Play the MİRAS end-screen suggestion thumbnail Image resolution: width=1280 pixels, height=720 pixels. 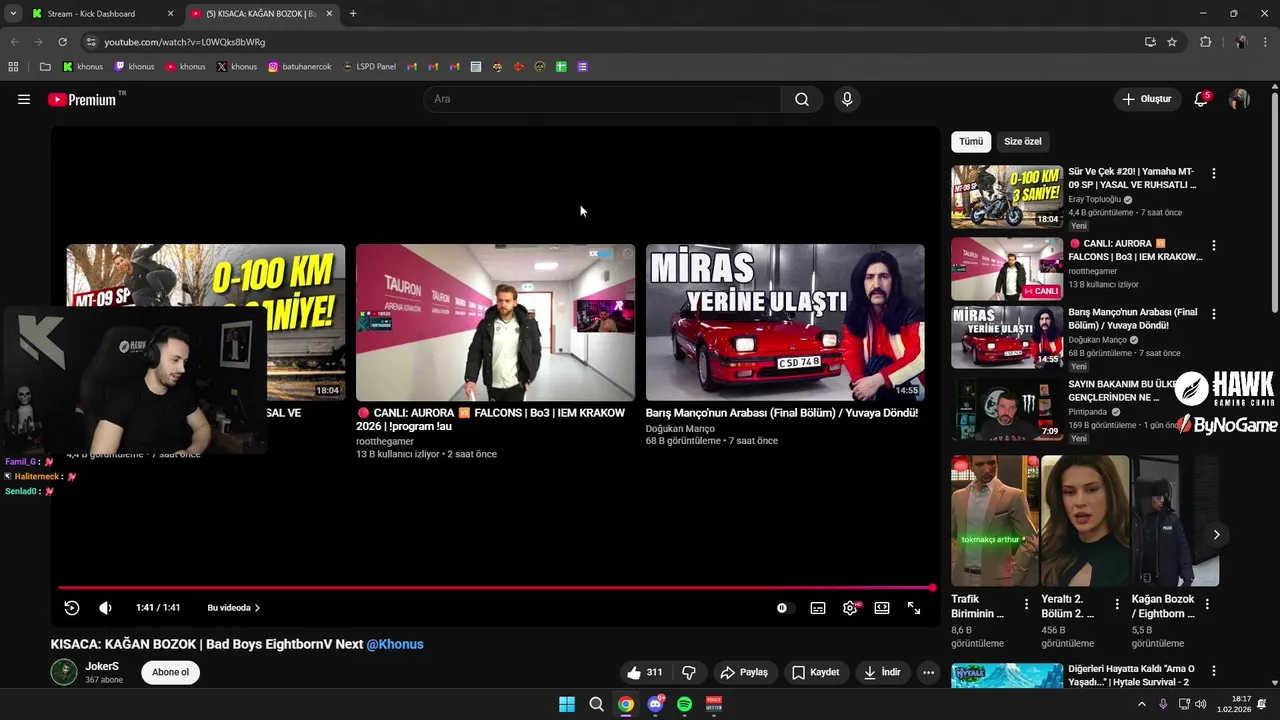785,322
